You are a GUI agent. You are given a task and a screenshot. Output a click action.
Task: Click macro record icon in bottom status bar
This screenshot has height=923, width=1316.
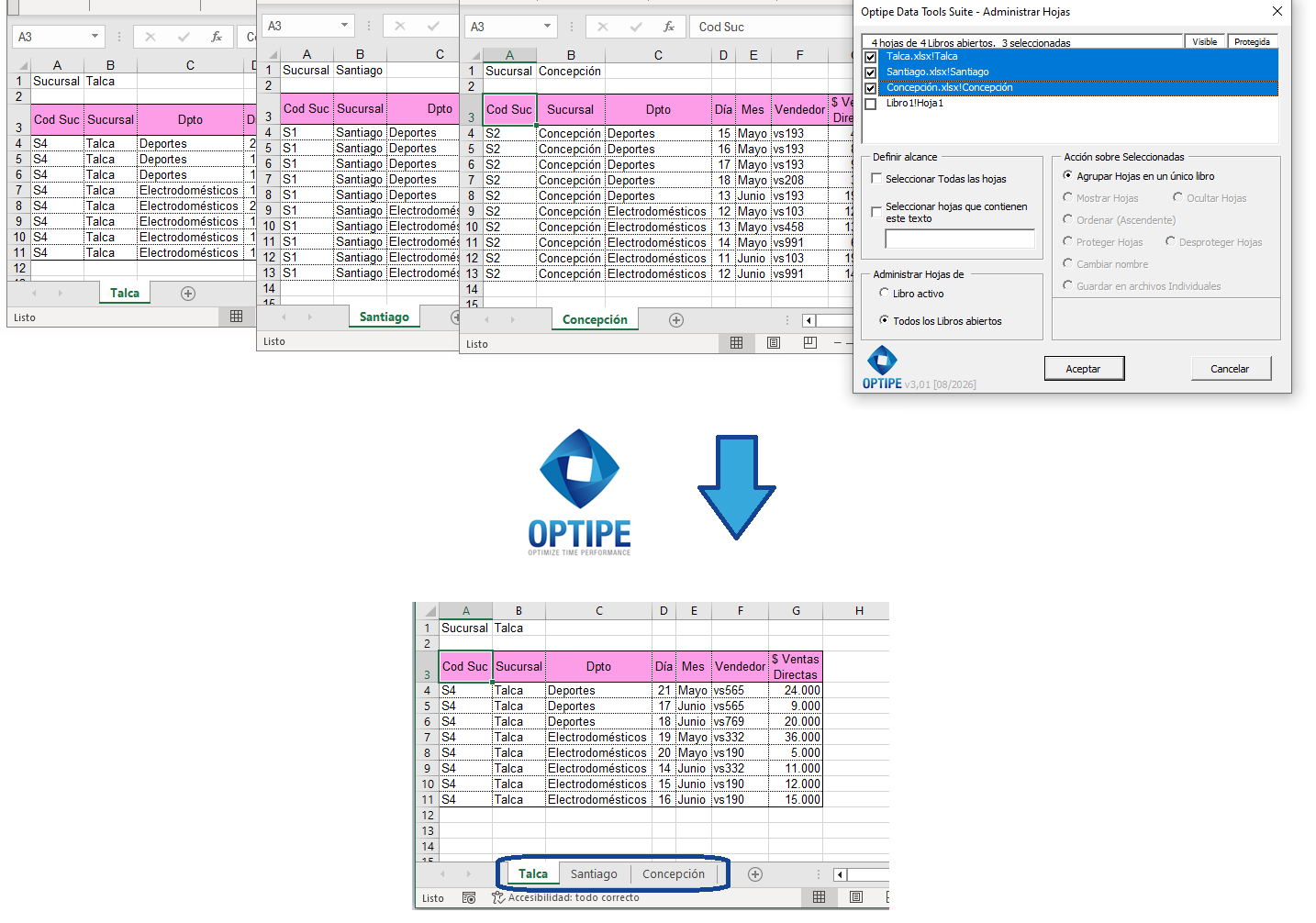[469, 898]
